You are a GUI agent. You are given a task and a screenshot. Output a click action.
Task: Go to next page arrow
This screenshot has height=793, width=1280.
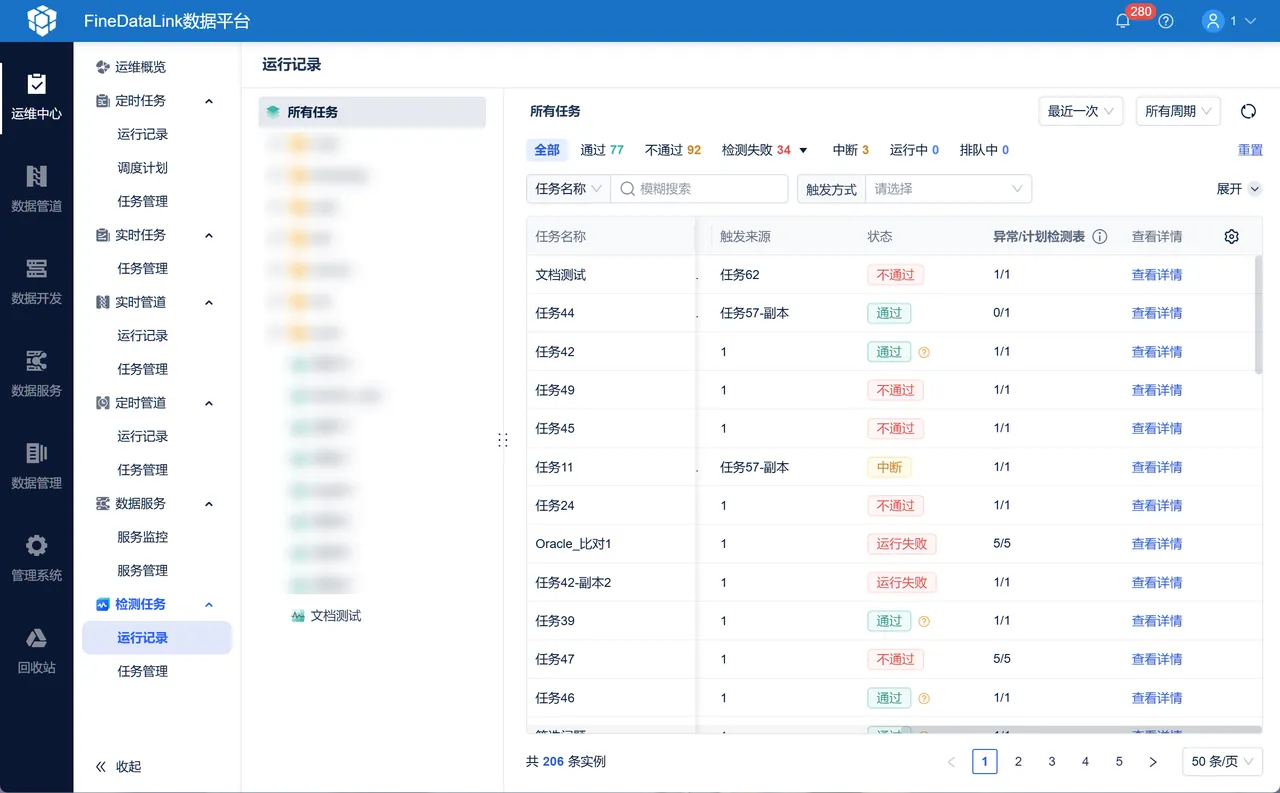pyautogui.click(x=1153, y=762)
